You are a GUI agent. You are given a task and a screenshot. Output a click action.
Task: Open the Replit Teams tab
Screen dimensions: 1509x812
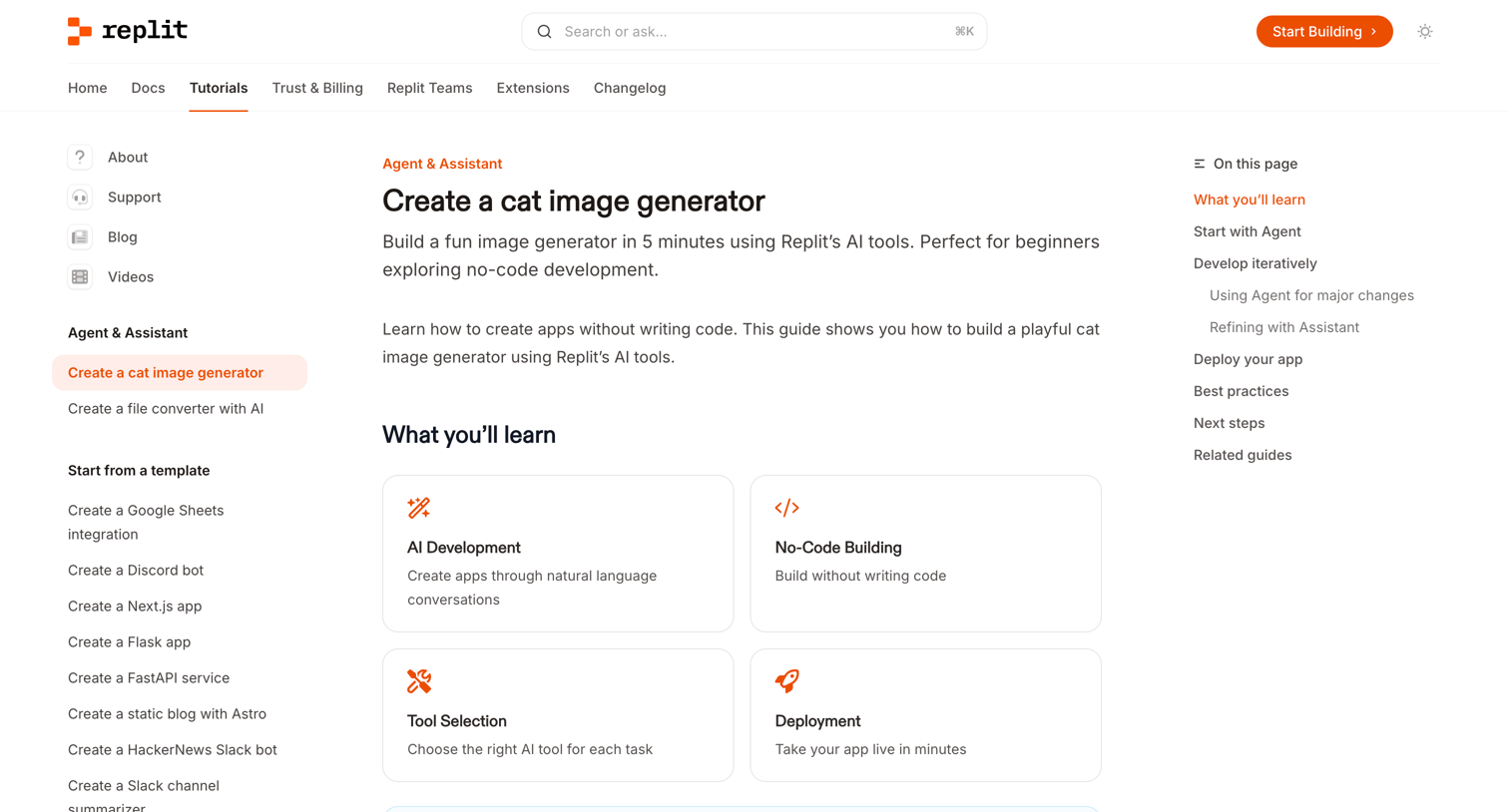pyautogui.click(x=430, y=88)
